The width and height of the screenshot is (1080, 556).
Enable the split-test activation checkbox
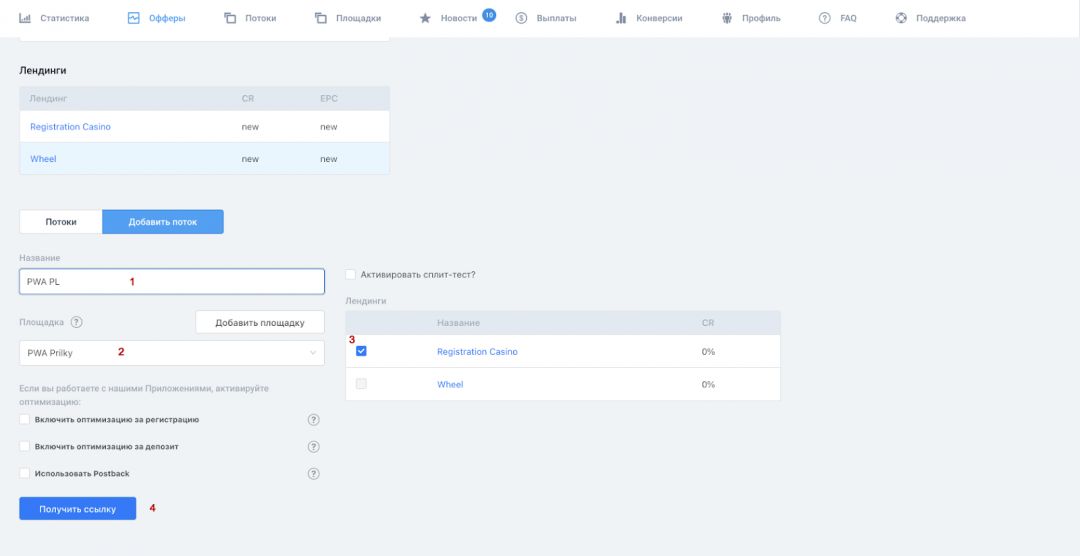(x=350, y=274)
